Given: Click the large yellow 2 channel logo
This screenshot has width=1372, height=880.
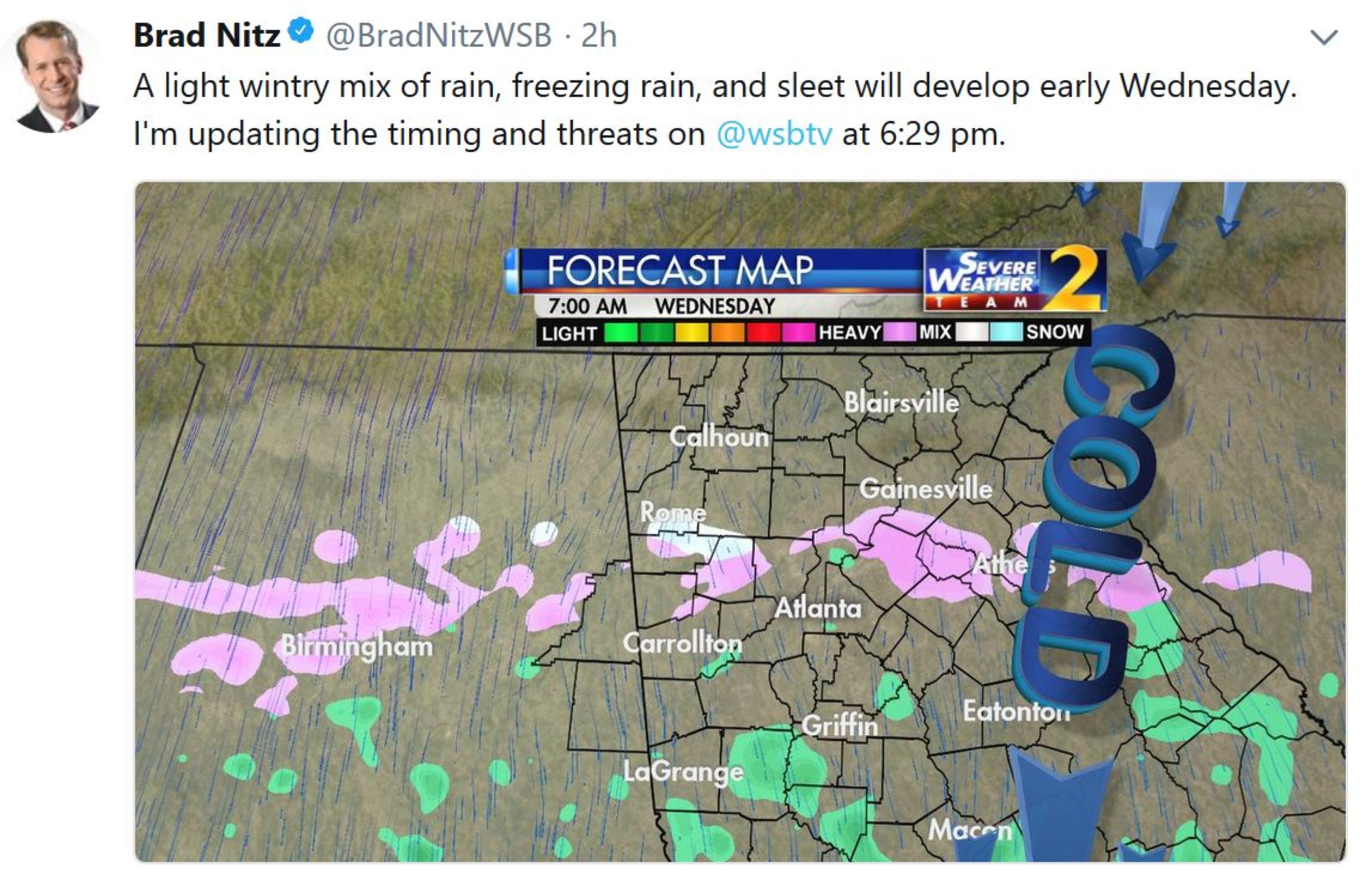Looking at the screenshot, I should (1074, 278).
